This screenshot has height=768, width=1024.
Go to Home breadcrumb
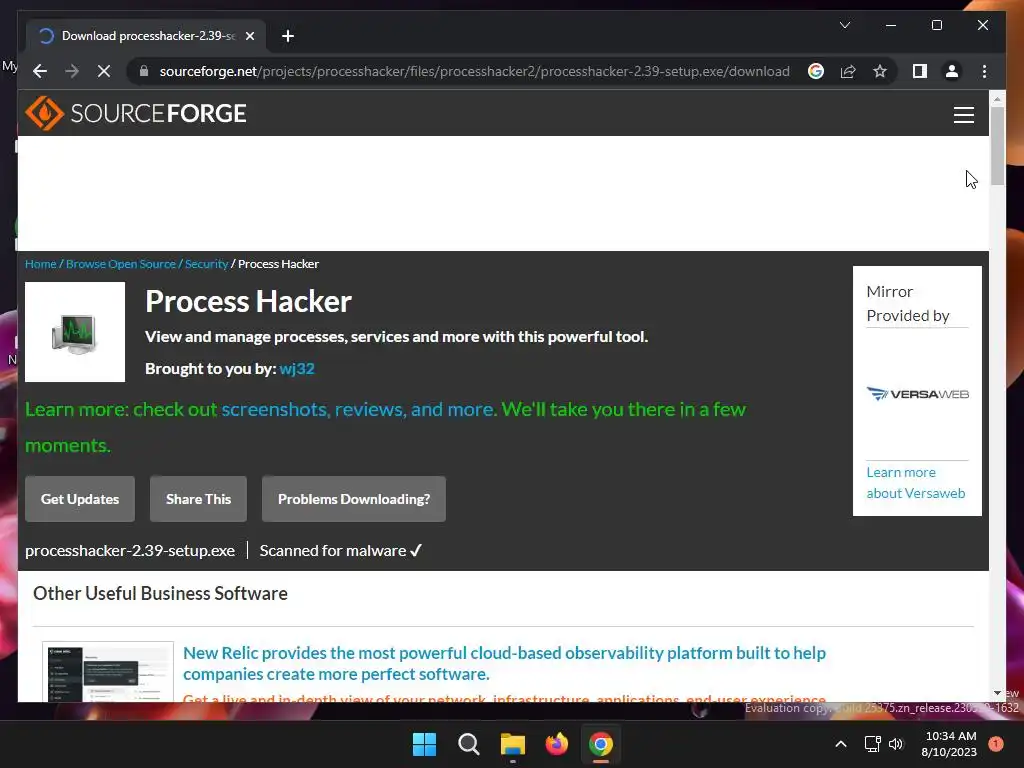(x=40, y=264)
